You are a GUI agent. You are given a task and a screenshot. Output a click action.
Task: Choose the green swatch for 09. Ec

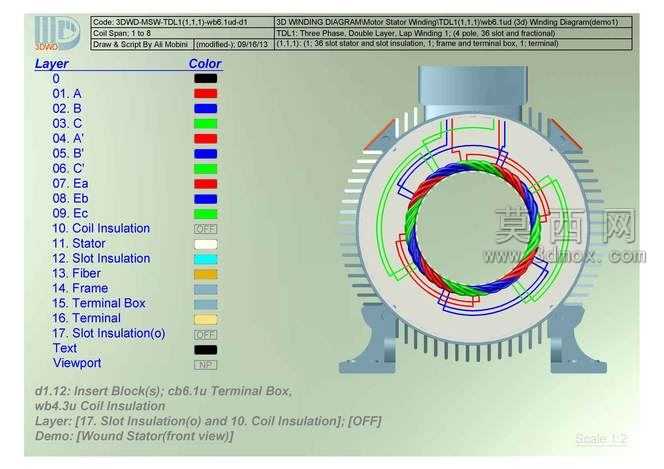click(205, 214)
